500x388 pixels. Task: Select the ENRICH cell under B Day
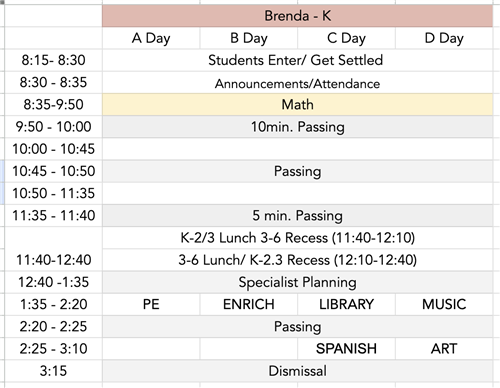coord(249,304)
